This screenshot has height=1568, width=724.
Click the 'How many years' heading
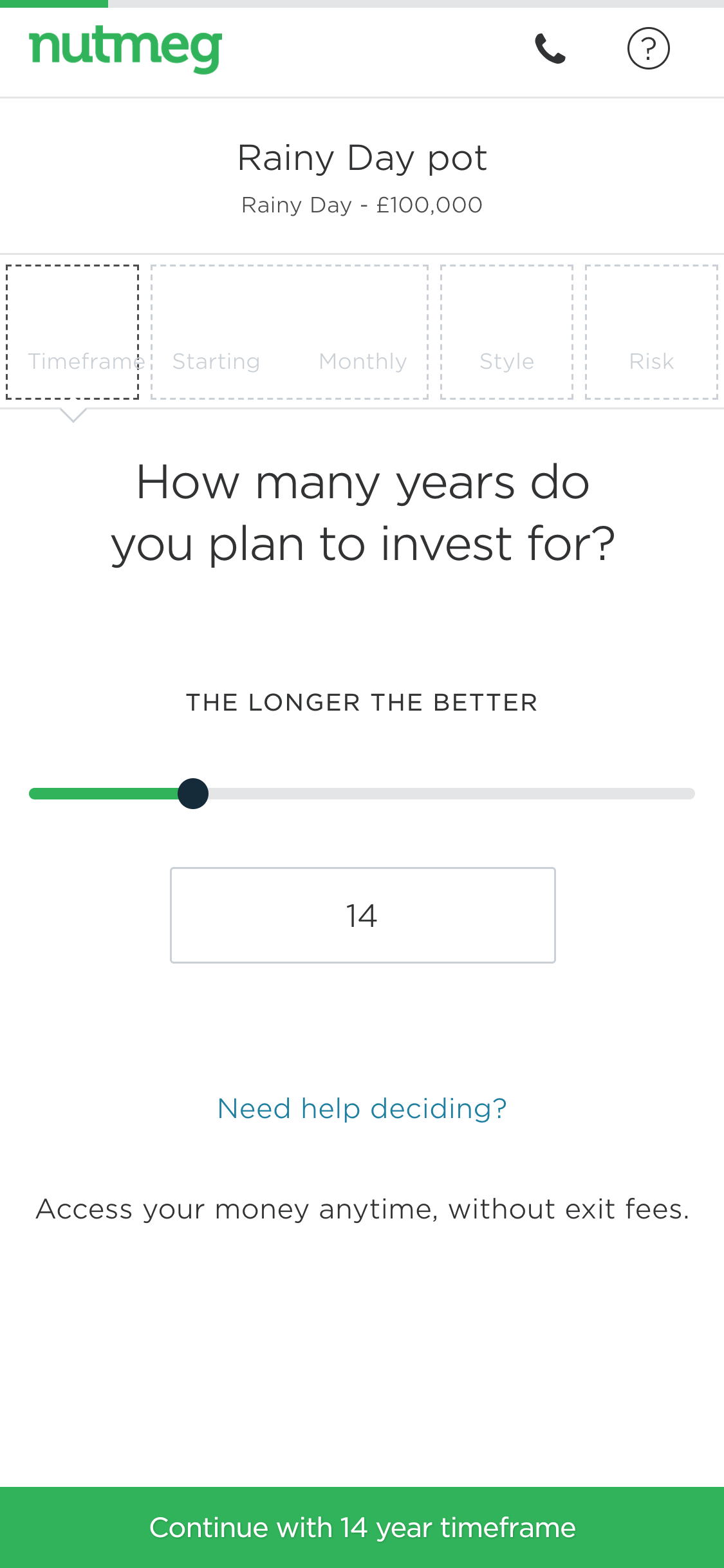pyautogui.click(x=362, y=513)
